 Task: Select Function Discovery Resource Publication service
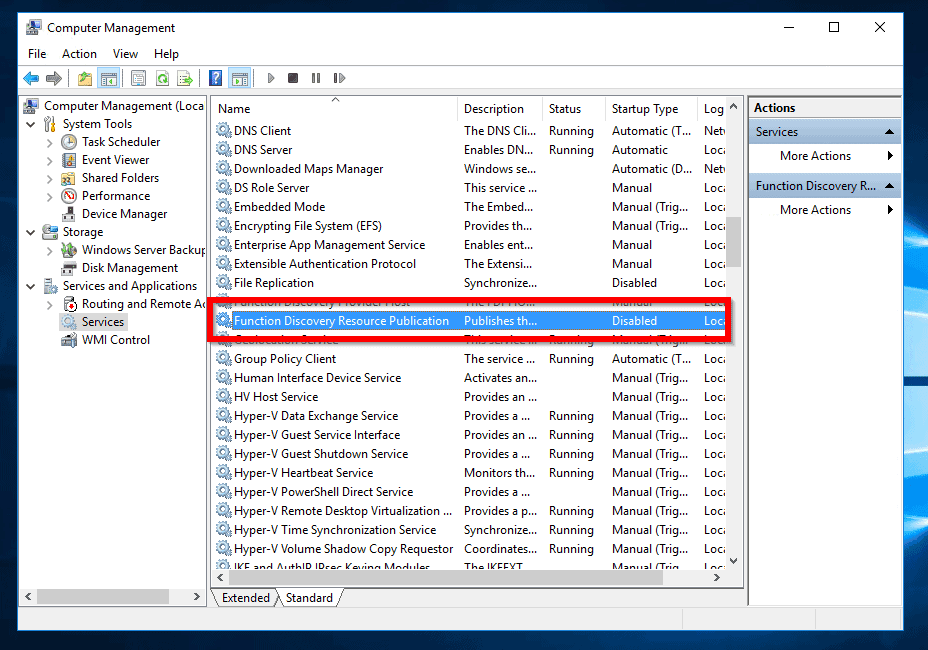tap(470, 321)
